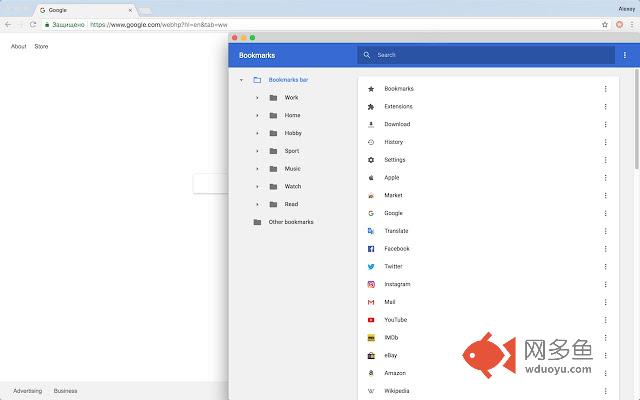The width and height of the screenshot is (640, 400).
Task: Click the red extension icon in Chrome toolbar
Action: coord(619,24)
